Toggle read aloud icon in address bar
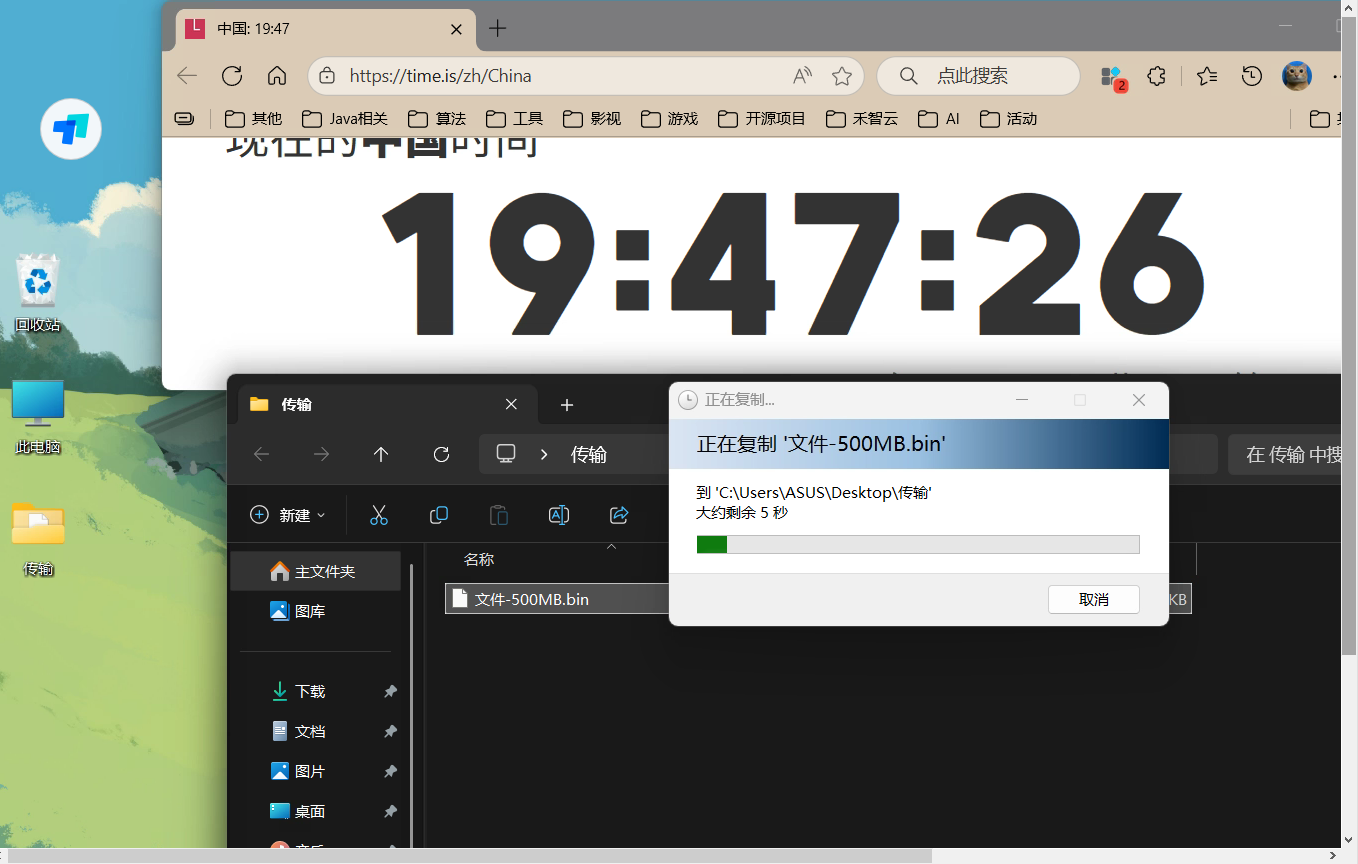1358x864 pixels. tap(802, 76)
